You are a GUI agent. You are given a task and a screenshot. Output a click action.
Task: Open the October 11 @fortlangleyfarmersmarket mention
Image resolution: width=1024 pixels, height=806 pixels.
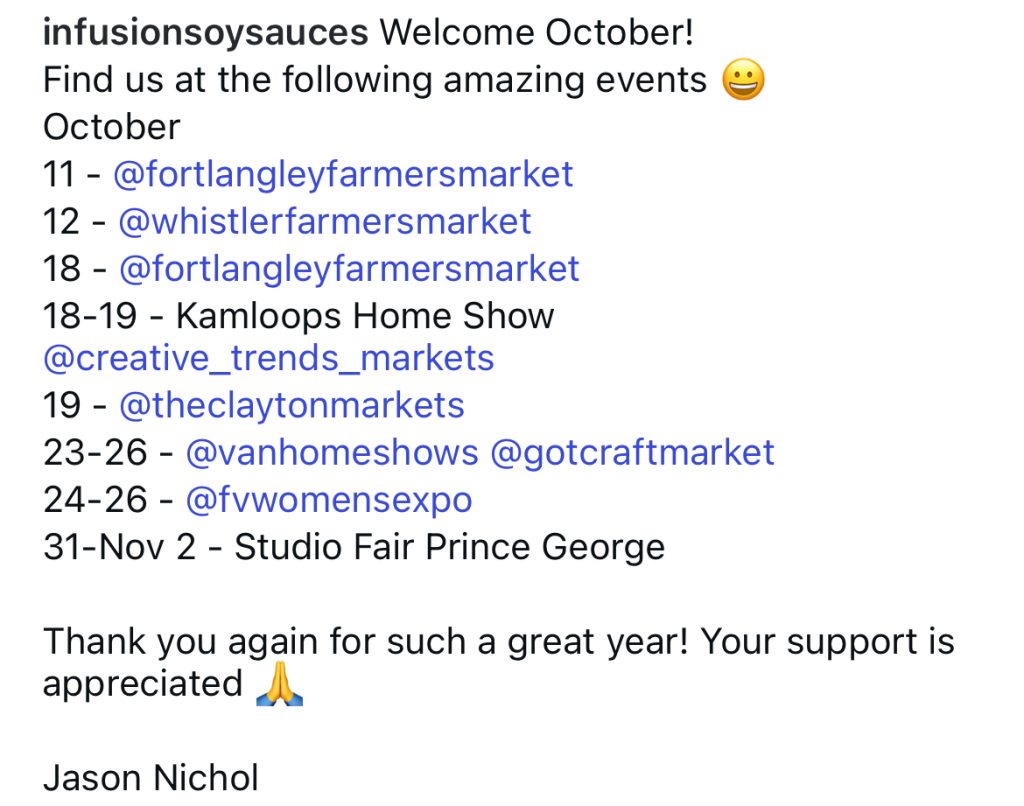coord(343,174)
